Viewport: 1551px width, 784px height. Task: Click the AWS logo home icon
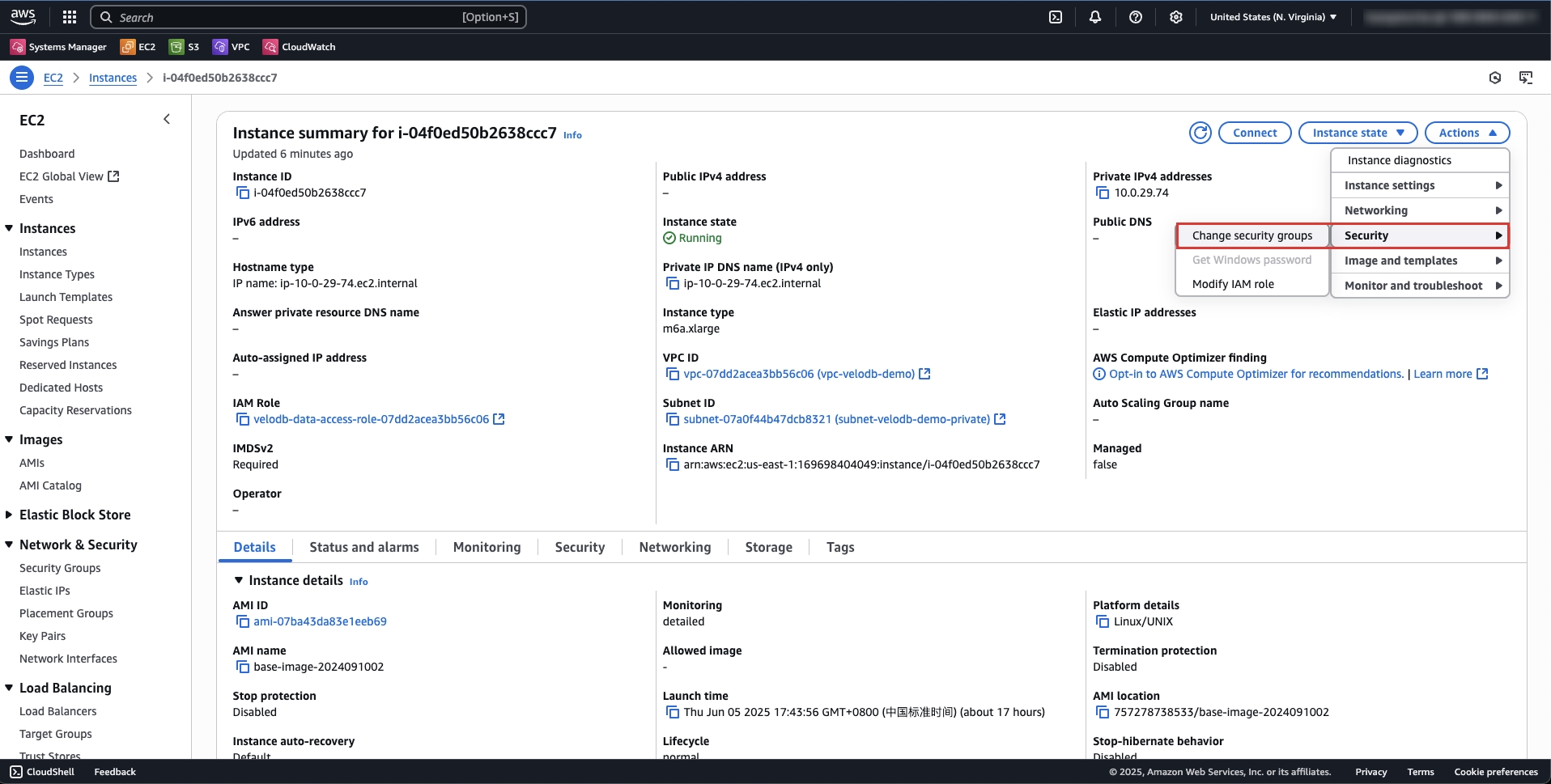[23, 16]
